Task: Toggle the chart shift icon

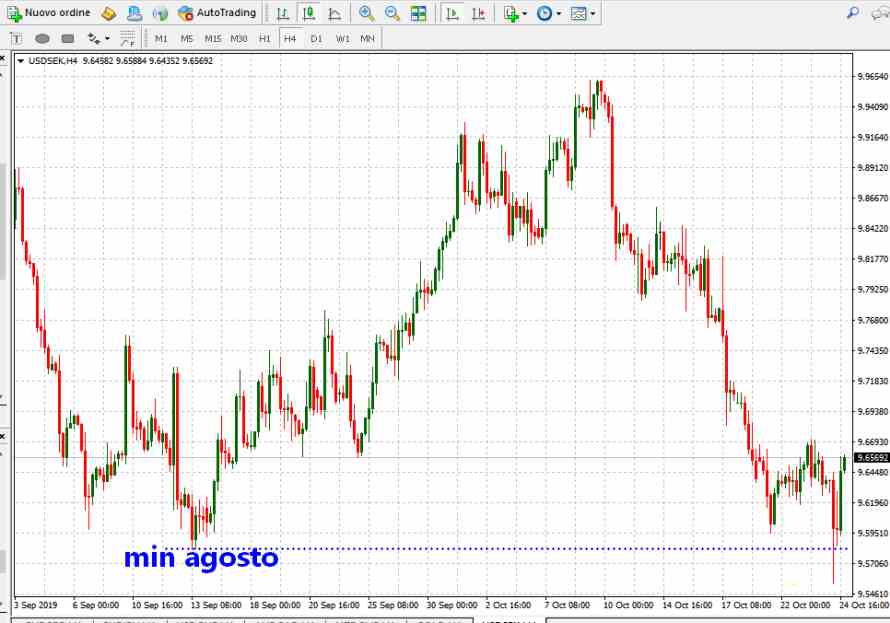Action: [479, 13]
